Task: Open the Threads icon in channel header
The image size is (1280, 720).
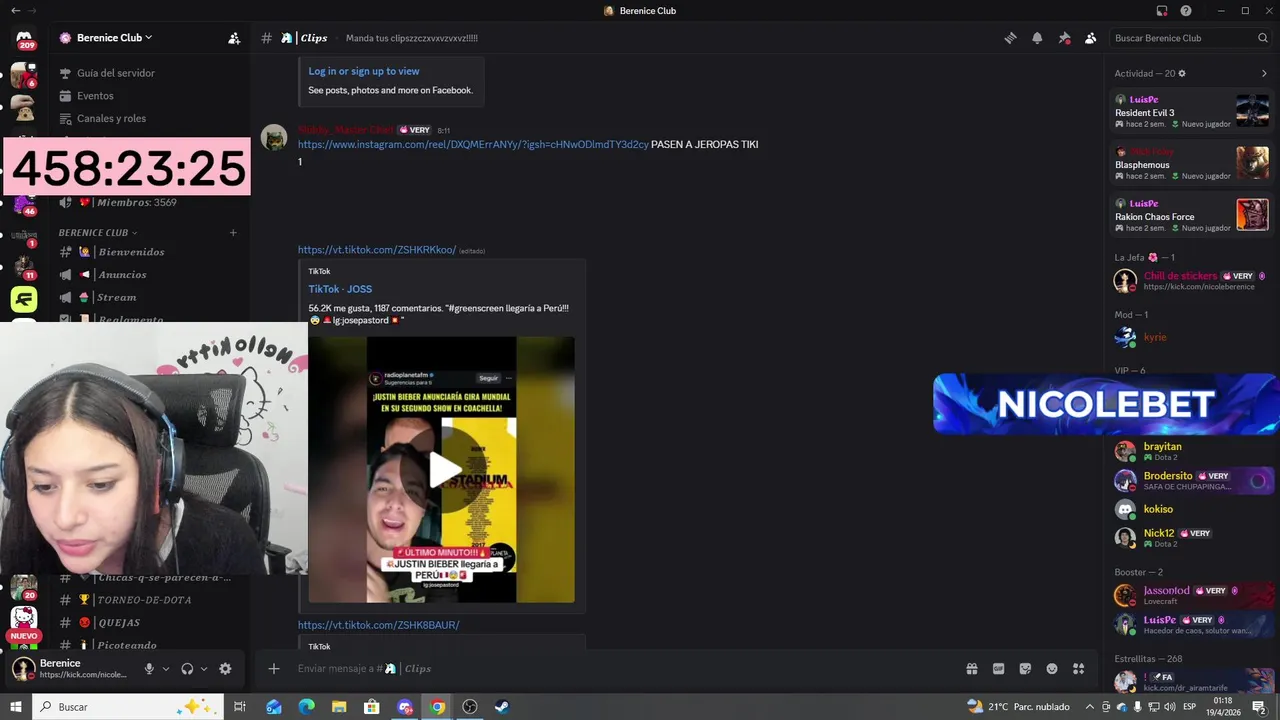Action: click(1010, 38)
